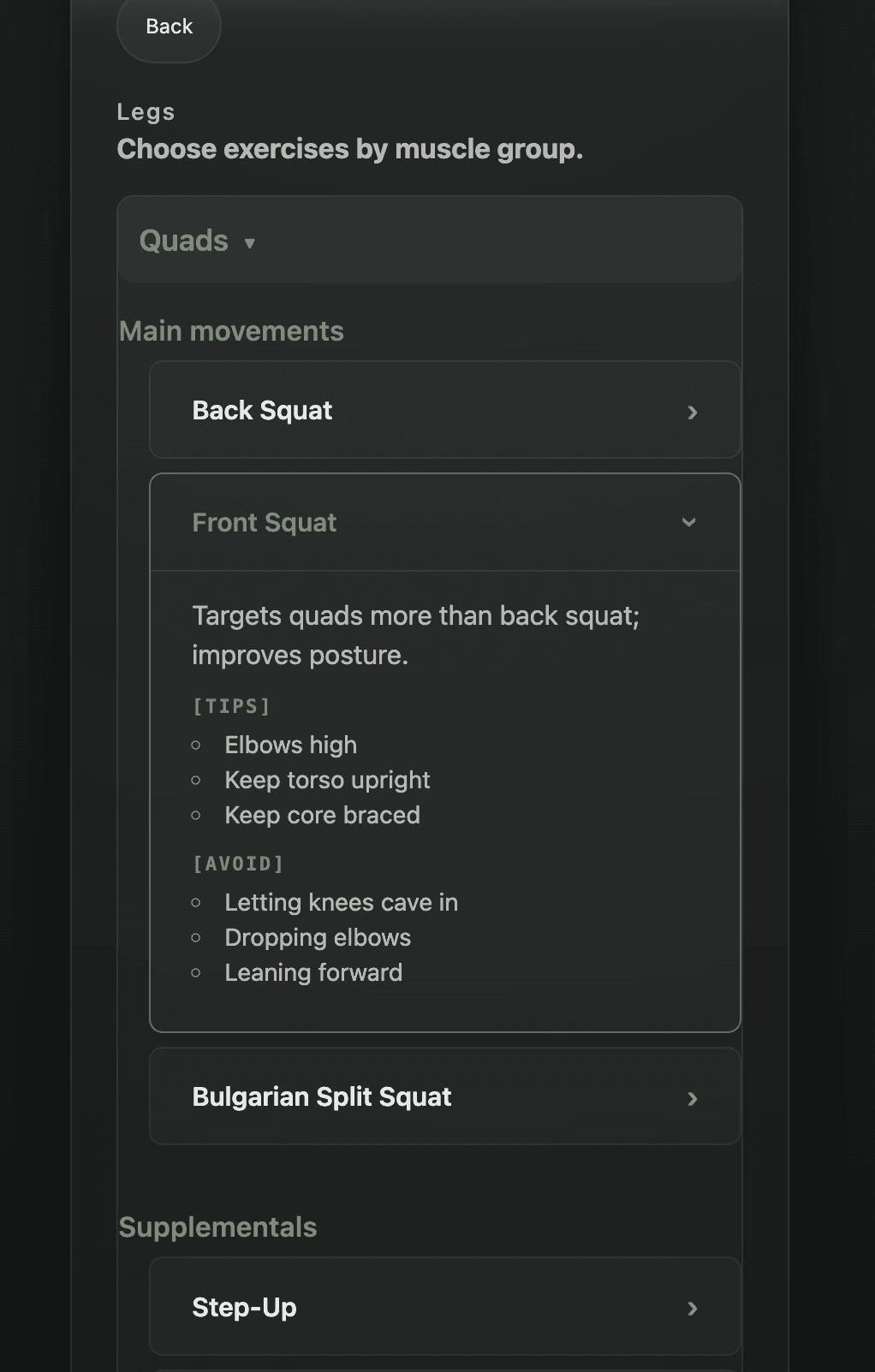Viewport: 875px width, 1372px height.
Task: Click the Main movements heading
Action: tap(231, 331)
